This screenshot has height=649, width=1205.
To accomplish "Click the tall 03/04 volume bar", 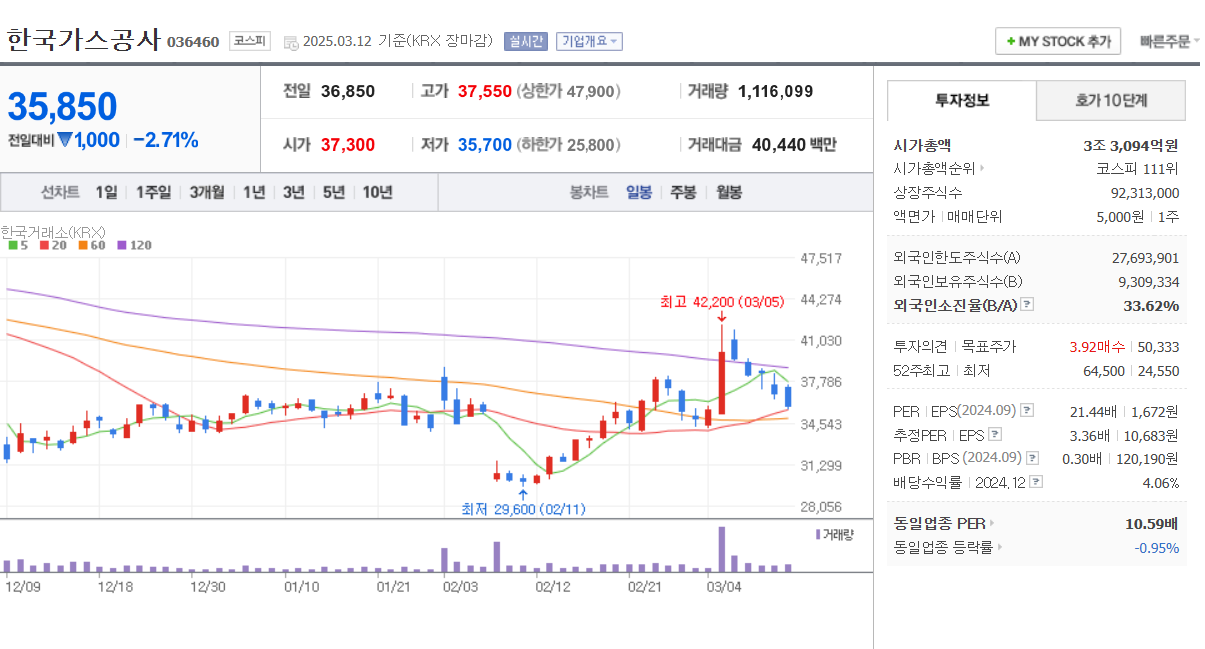I will click(x=721, y=549).
